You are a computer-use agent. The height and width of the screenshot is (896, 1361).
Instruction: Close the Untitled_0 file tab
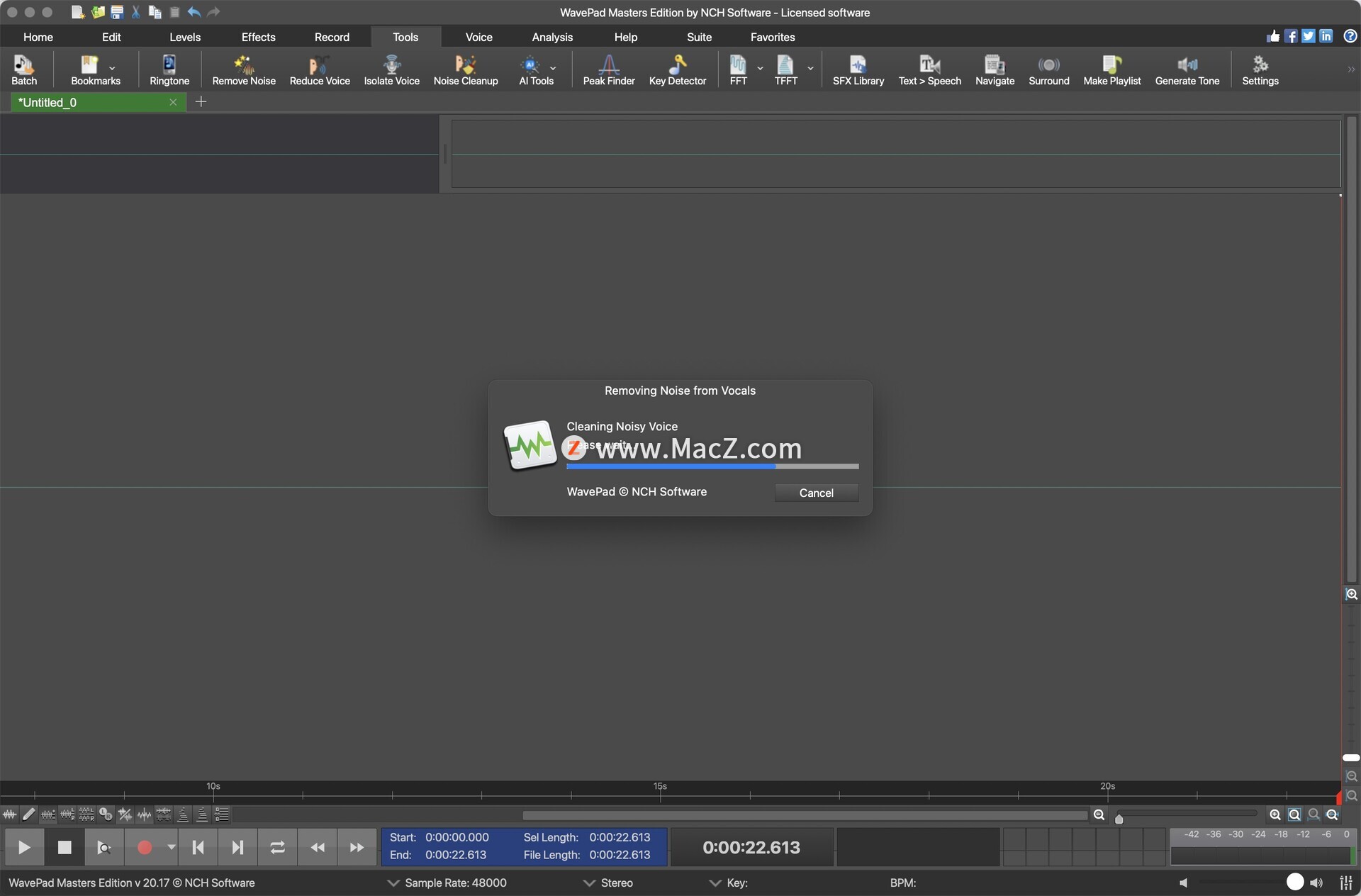click(172, 102)
